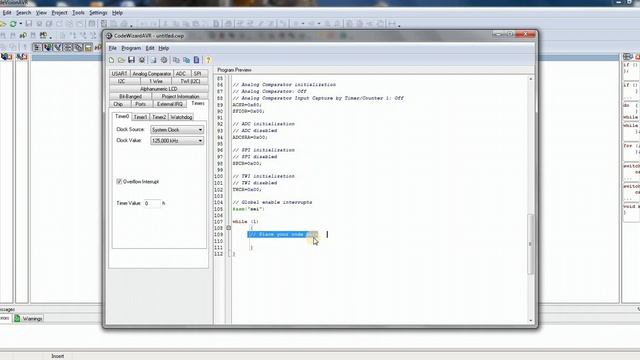640x360 pixels.
Task: Open the View menu in the main IDE window
Action: click(x=41, y=13)
